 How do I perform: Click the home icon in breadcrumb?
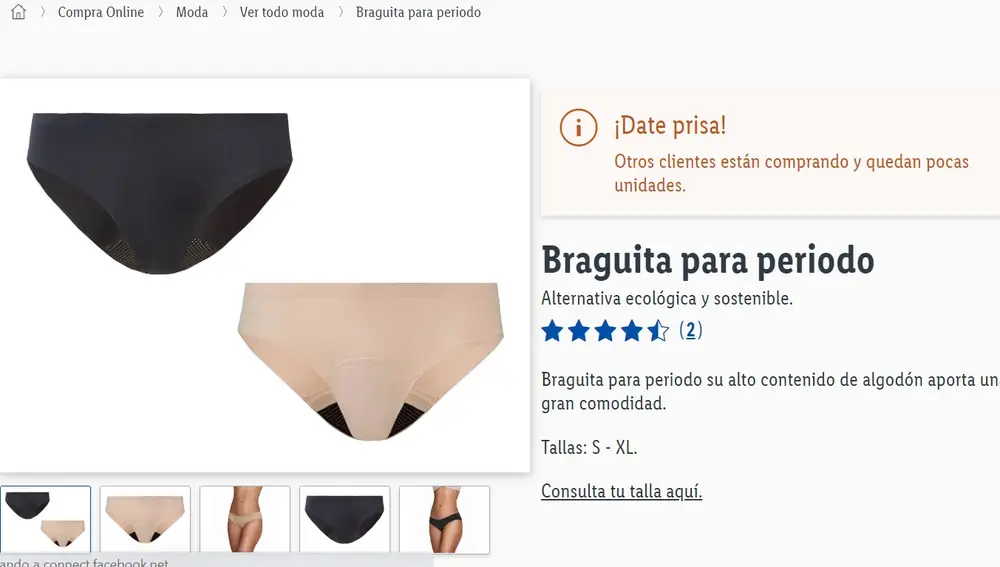tap(18, 11)
